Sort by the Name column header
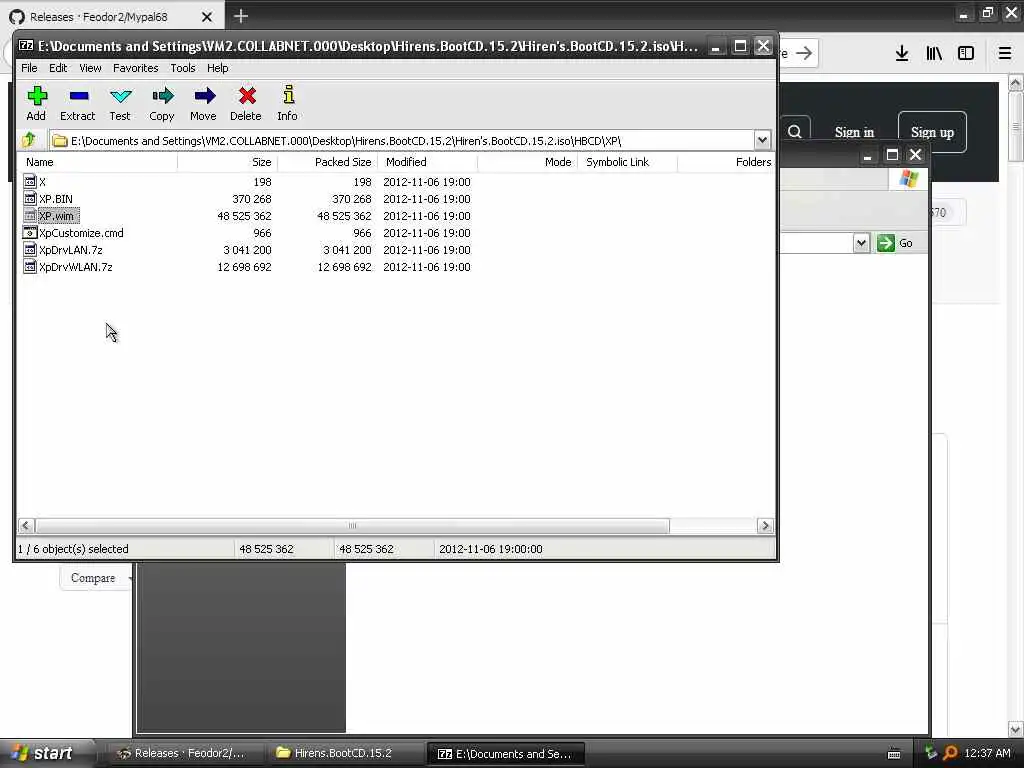 tap(97, 162)
